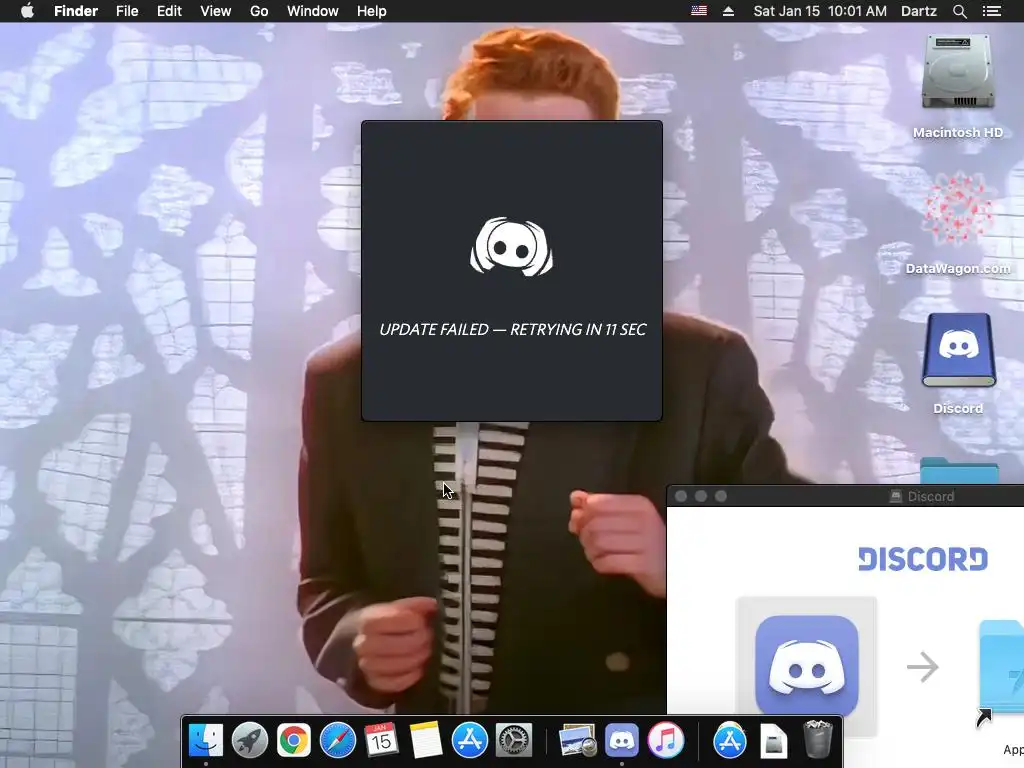Open the Window menu

[x=312, y=11]
